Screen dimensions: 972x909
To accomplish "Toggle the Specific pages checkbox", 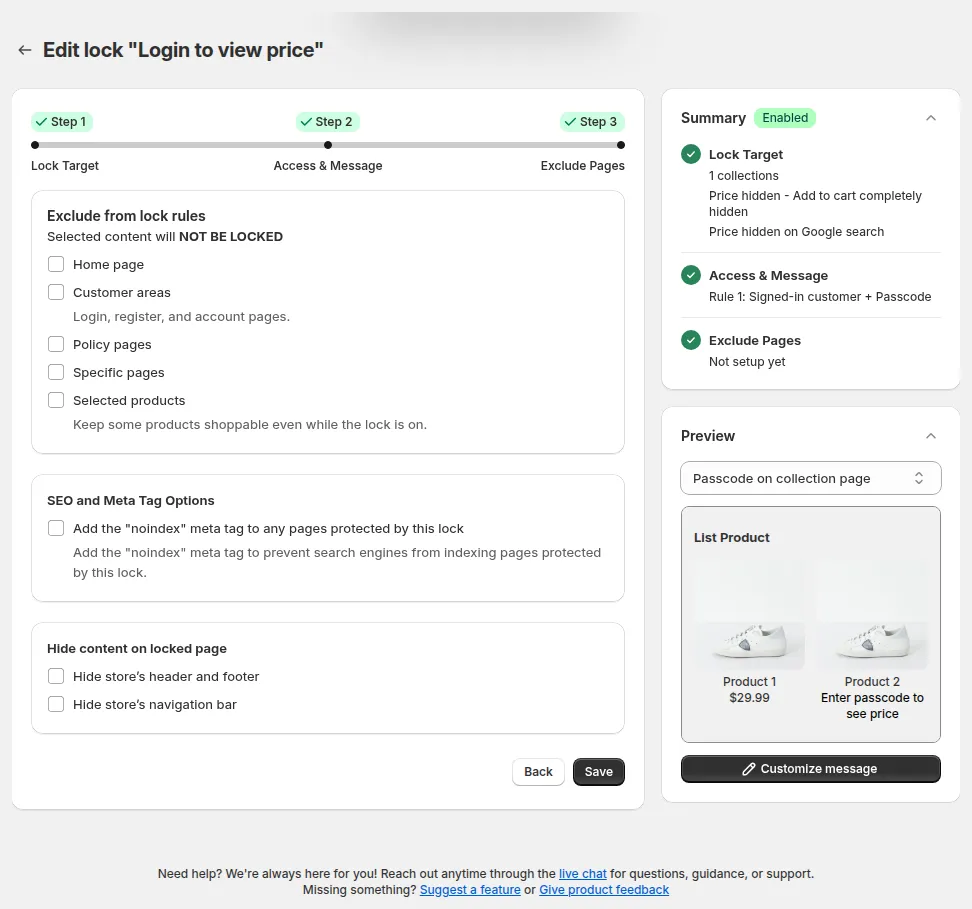I will (x=56, y=372).
